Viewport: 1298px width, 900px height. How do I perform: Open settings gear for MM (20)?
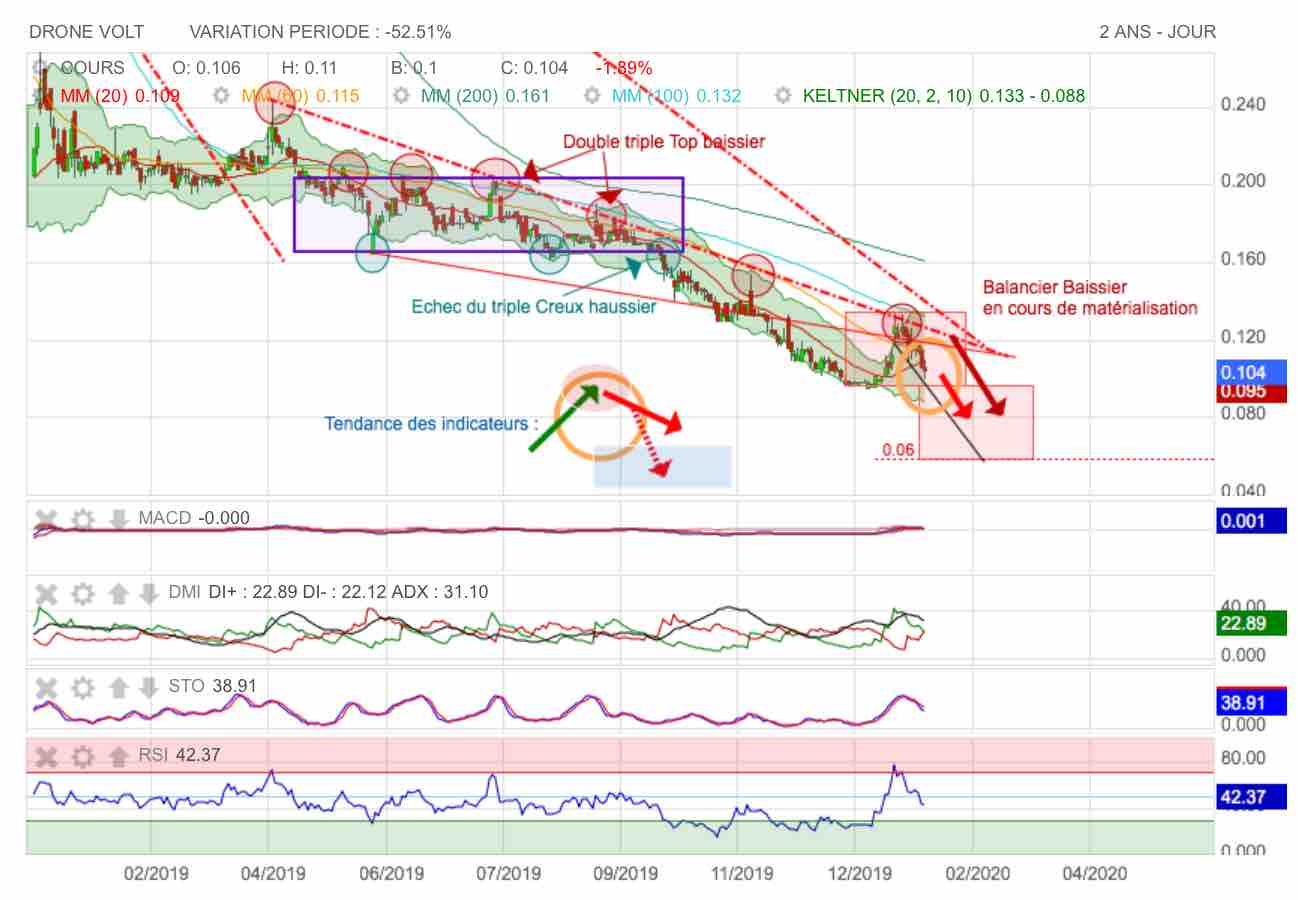click(x=42, y=96)
